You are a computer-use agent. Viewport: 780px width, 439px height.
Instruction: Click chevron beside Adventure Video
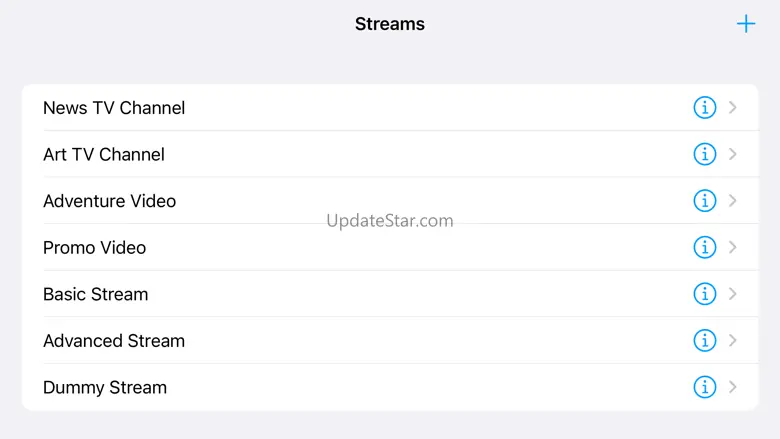732,201
